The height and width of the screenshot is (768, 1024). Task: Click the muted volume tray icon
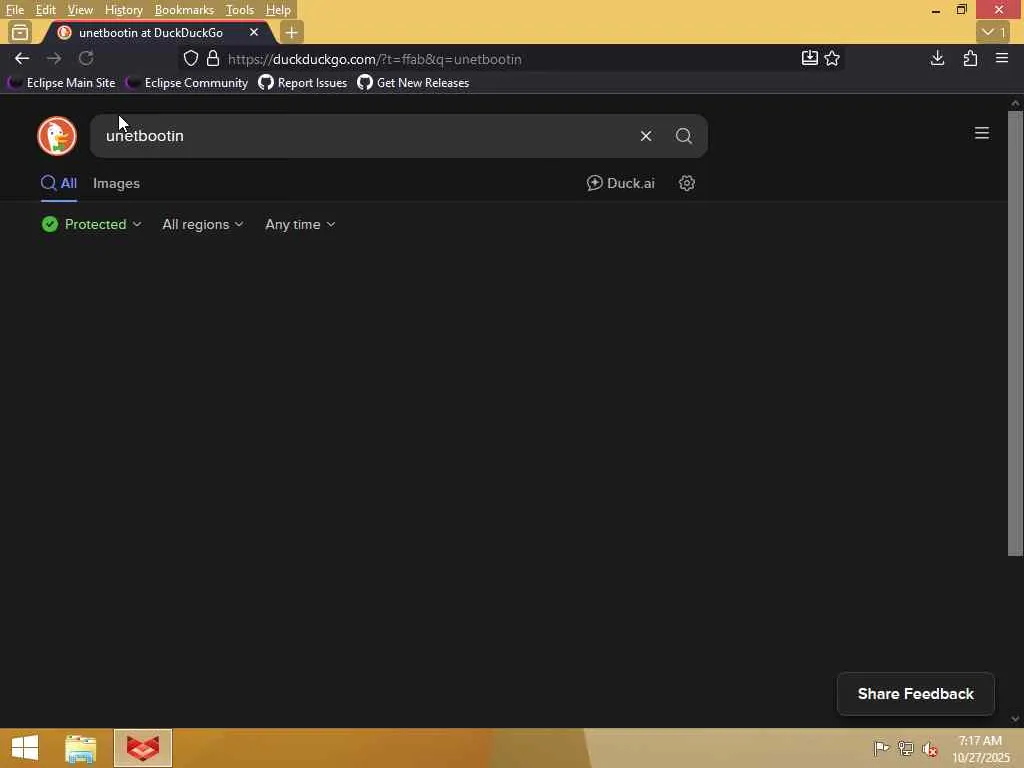[930, 748]
